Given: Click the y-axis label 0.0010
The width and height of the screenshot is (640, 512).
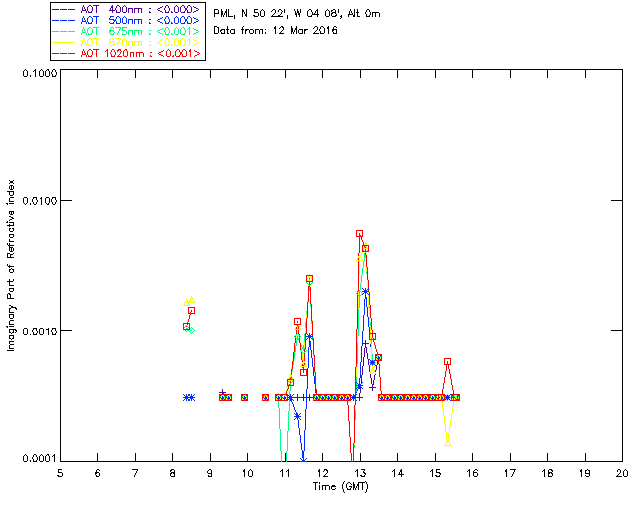Looking at the screenshot, I should [39, 331].
